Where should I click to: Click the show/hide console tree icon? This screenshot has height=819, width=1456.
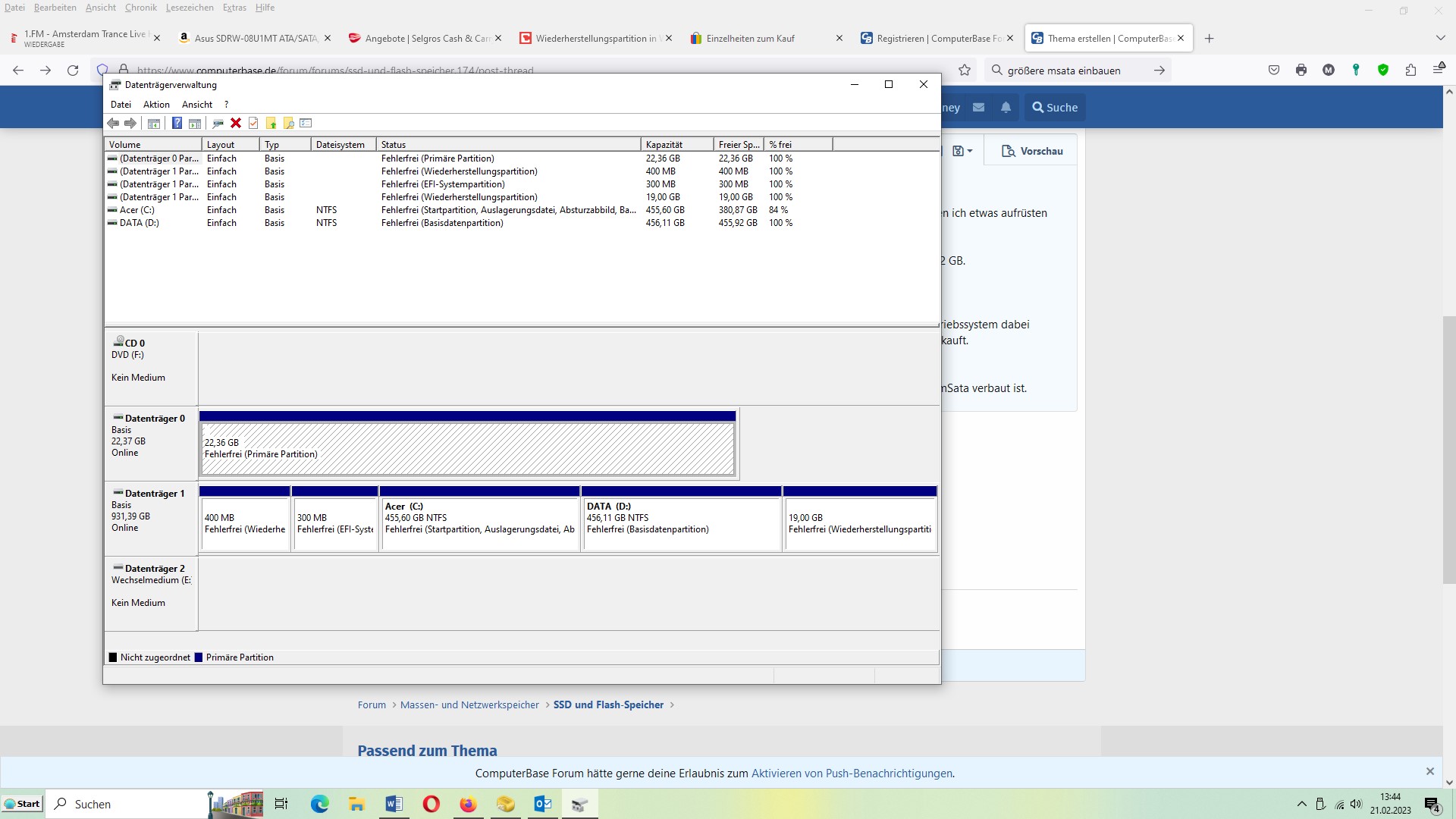154,123
